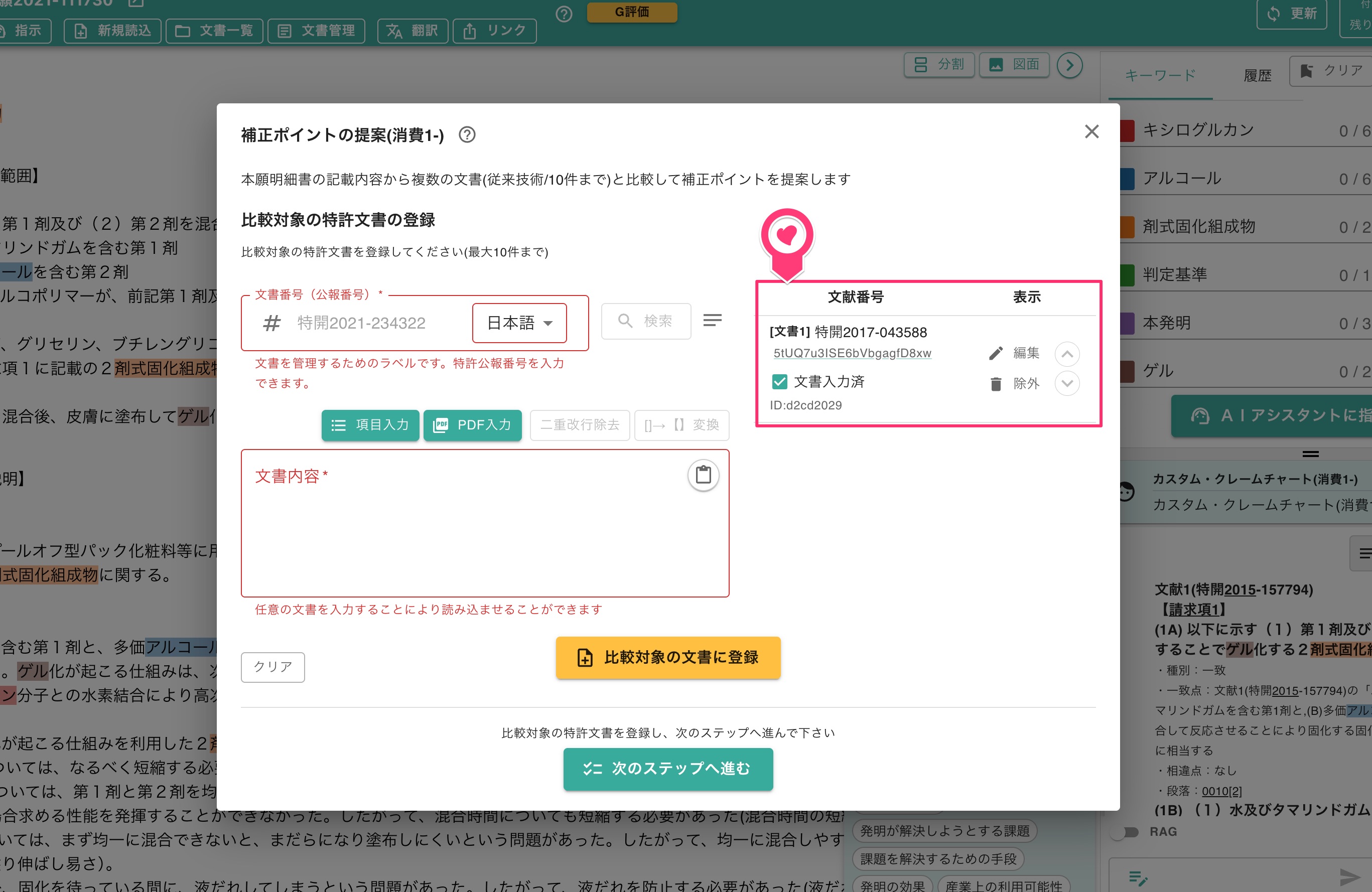The image size is (1372, 892).
Task: Click the blue swatch for アルコール
Action: (x=1127, y=179)
